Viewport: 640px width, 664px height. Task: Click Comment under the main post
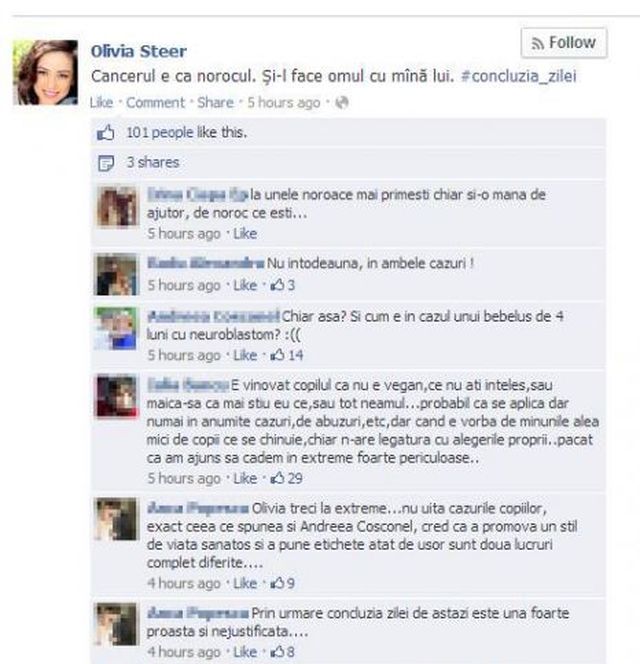point(155,102)
